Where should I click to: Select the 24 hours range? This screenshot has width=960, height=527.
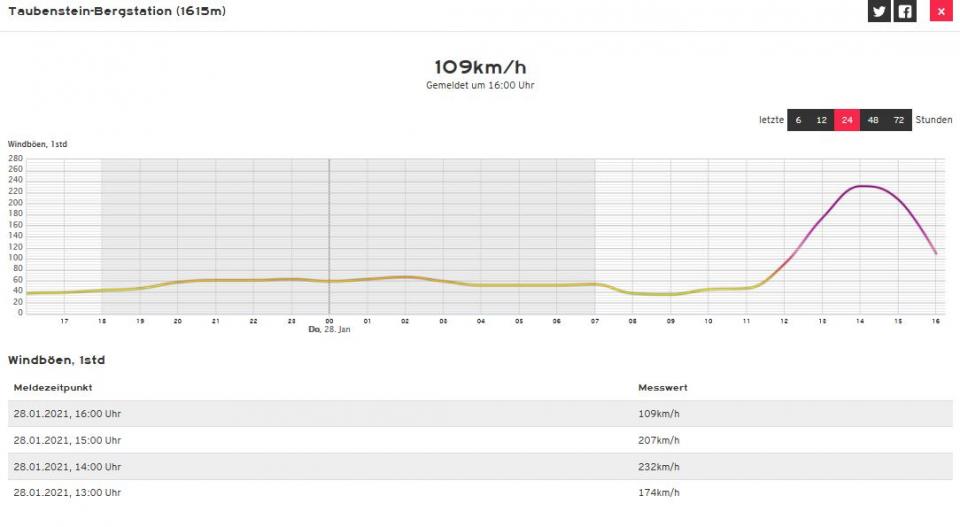click(x=847, y=120)
